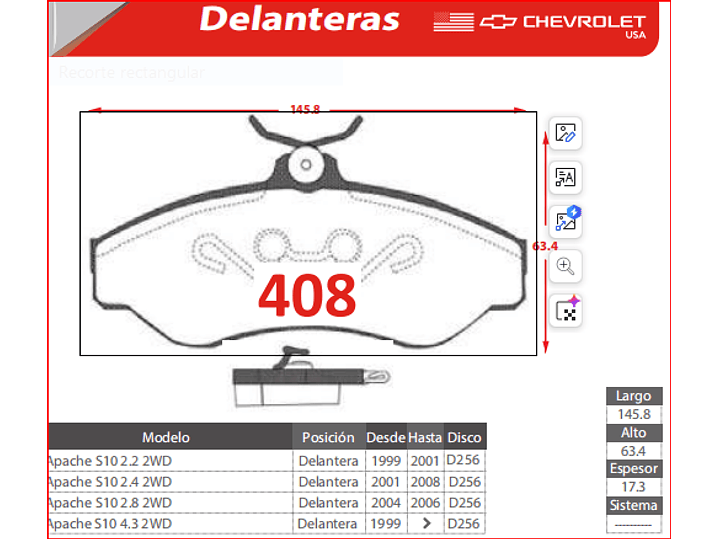Open the QR code scan icon

click(566, 311)
